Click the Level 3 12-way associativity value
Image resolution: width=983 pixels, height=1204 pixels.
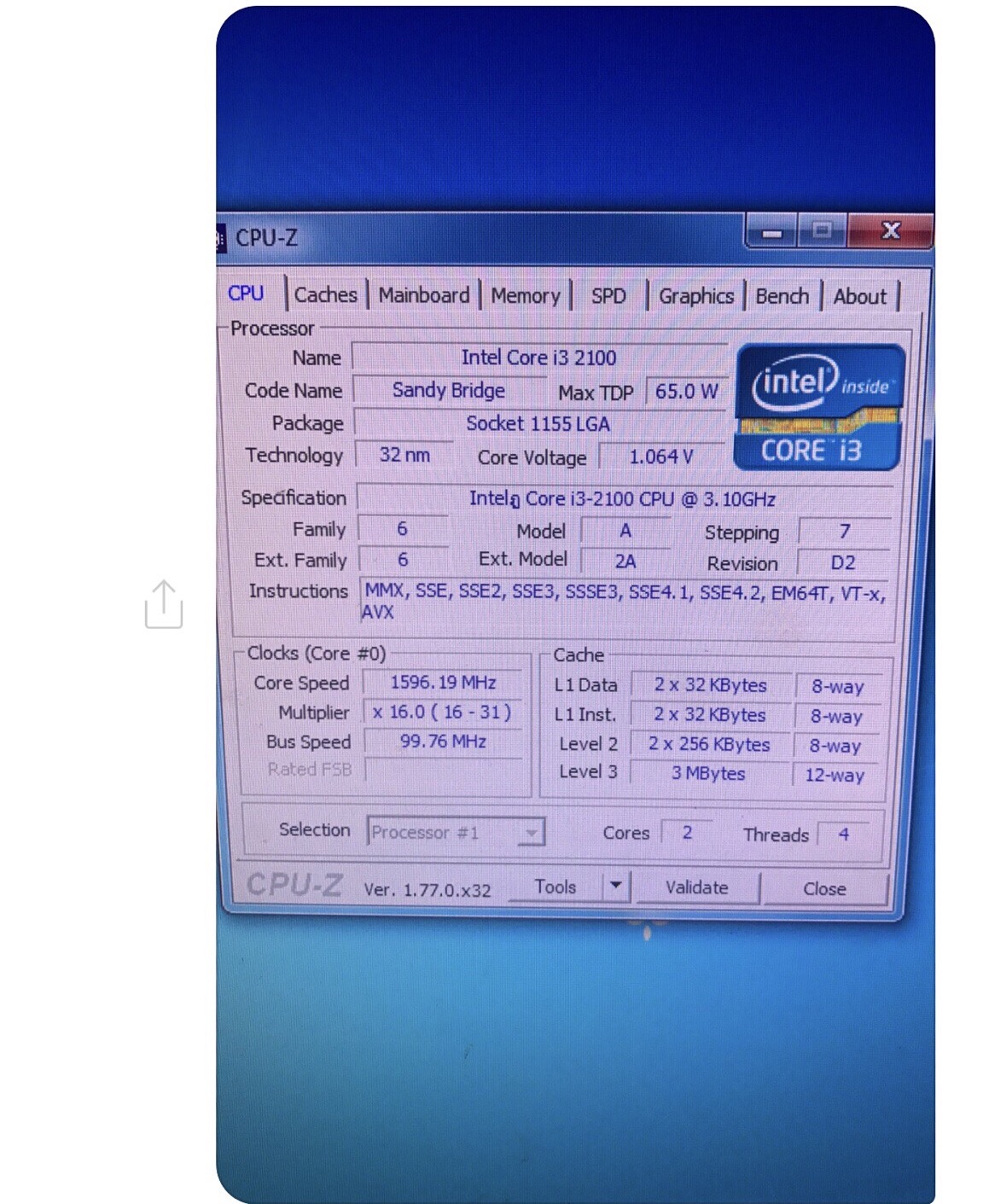(835, 775)
